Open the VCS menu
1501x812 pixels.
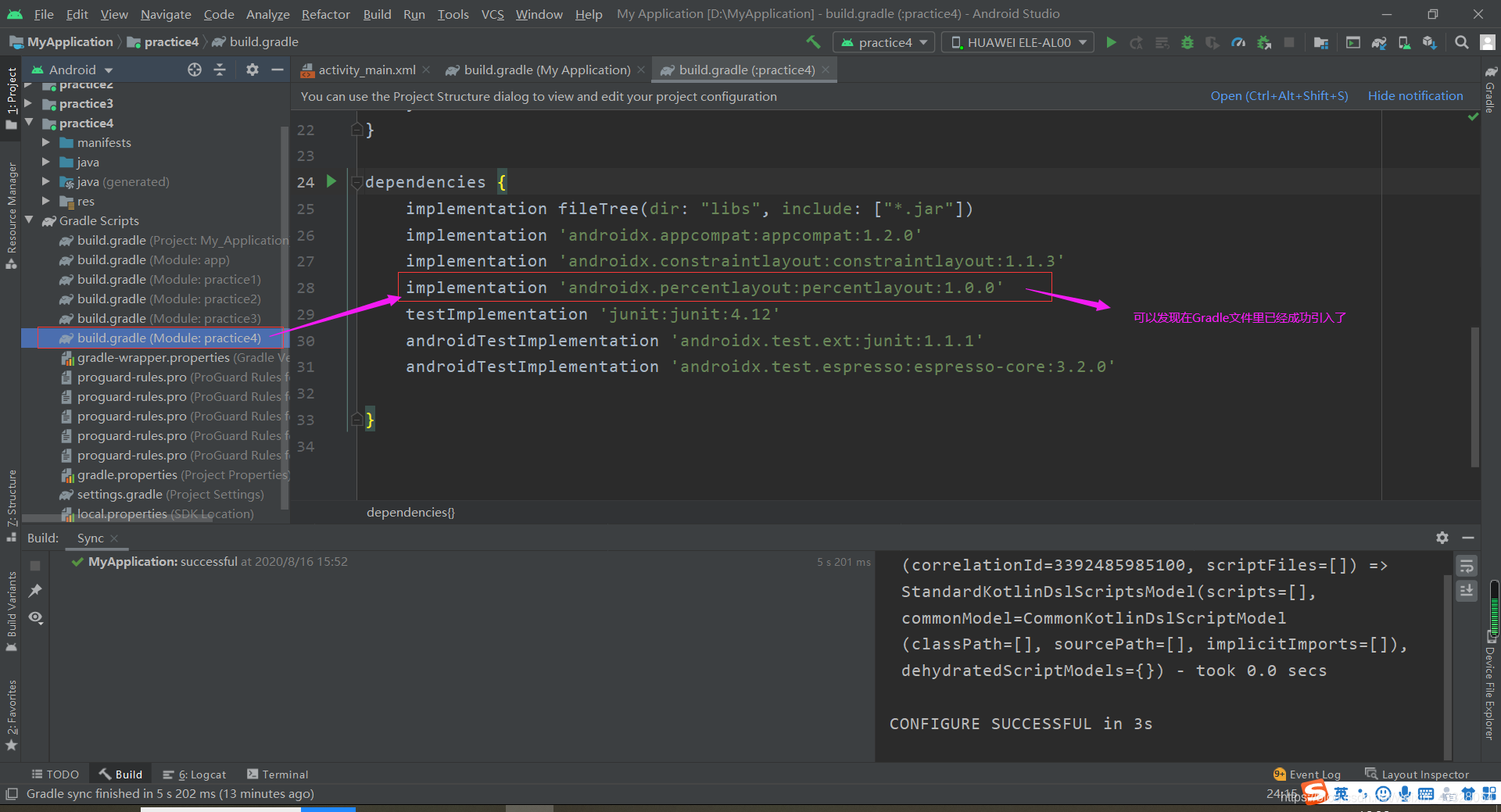pos(493,14)
